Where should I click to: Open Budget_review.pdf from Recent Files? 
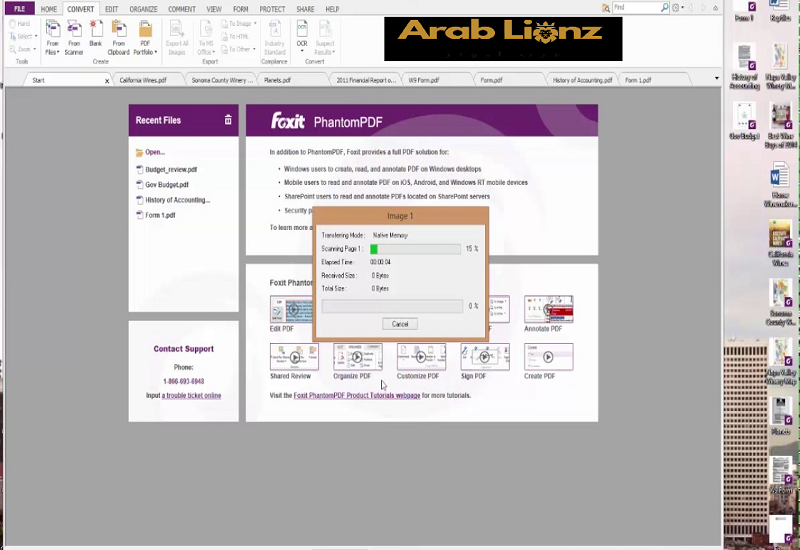(171, 169)
